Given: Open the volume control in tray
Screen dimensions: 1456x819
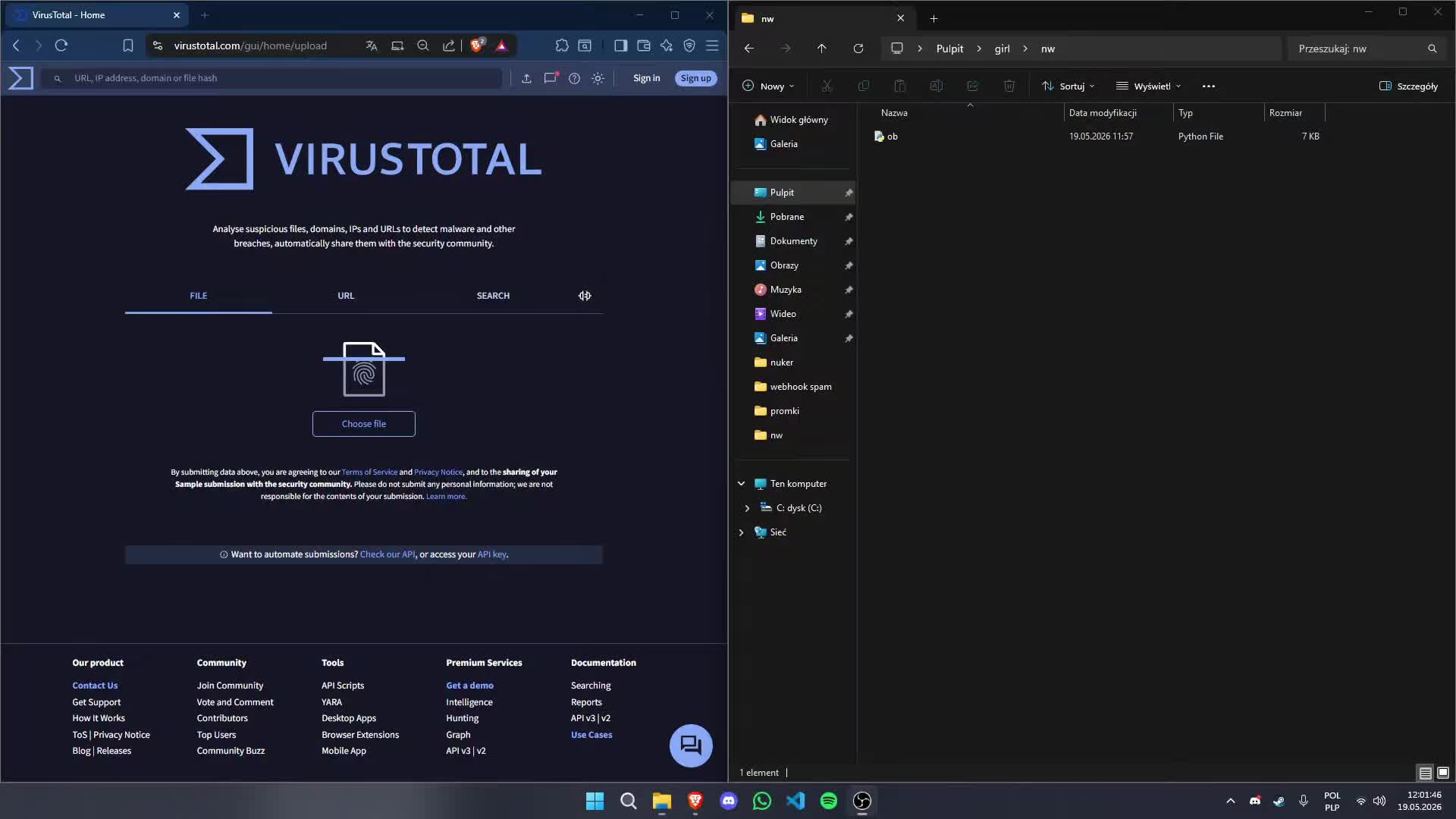Looking at the screenshot, I should click(1379, 801).
